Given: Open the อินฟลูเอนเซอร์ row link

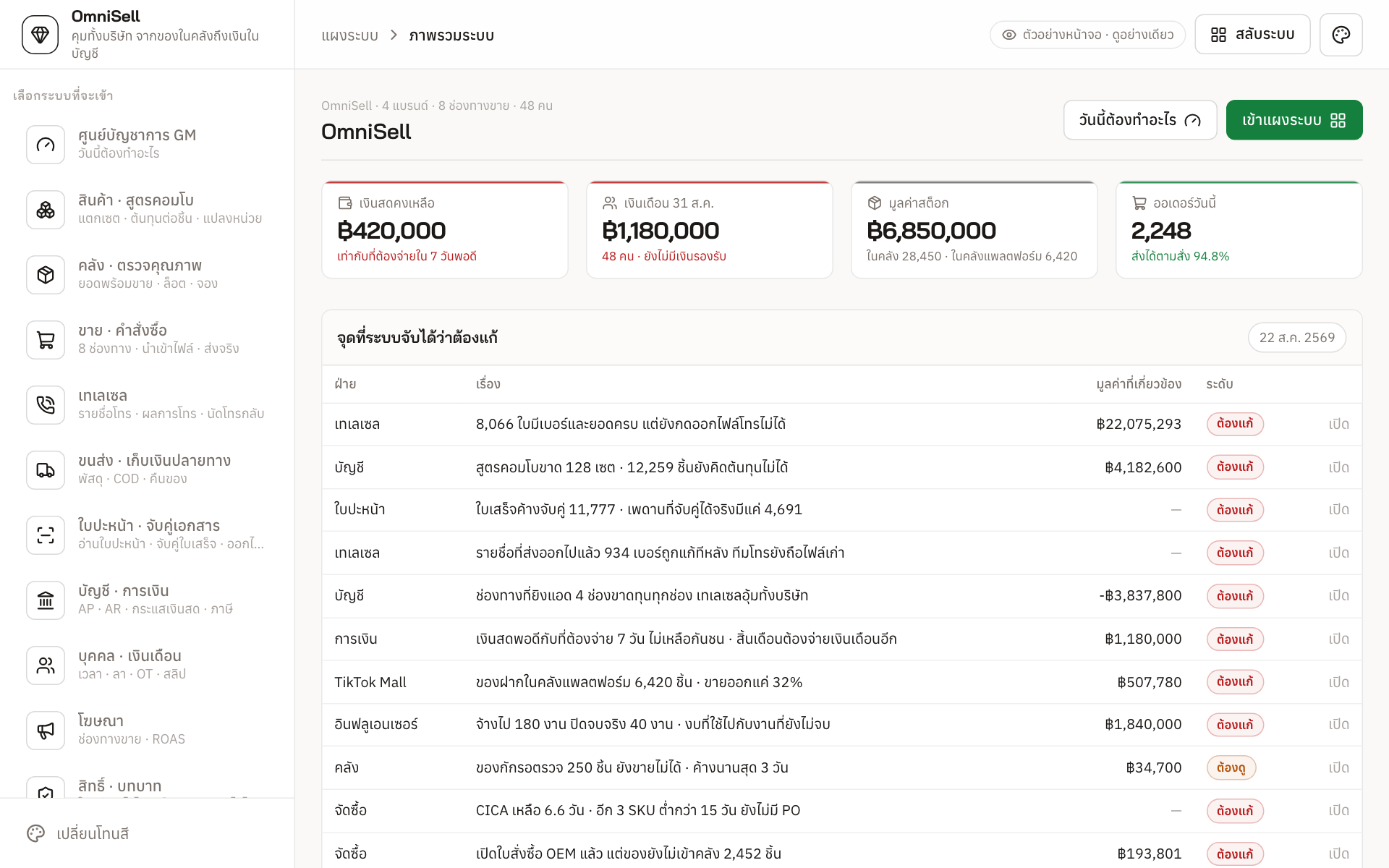Looking at the screenshot, I should click(1339, 725).
